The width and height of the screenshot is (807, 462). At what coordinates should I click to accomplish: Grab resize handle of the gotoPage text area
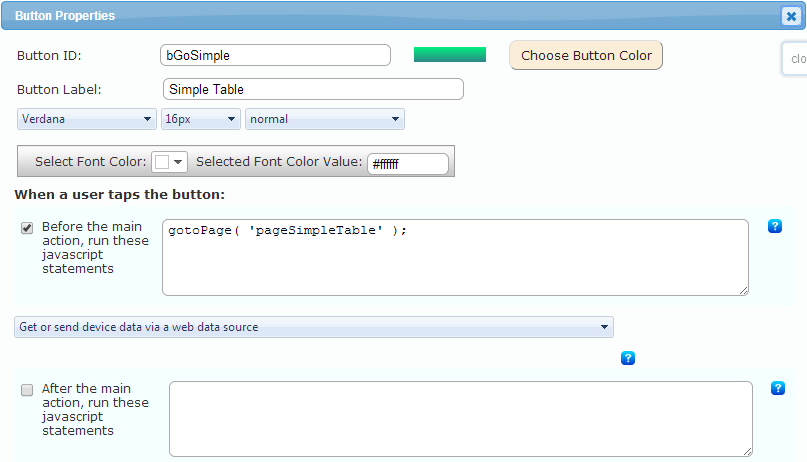(744, 291)
